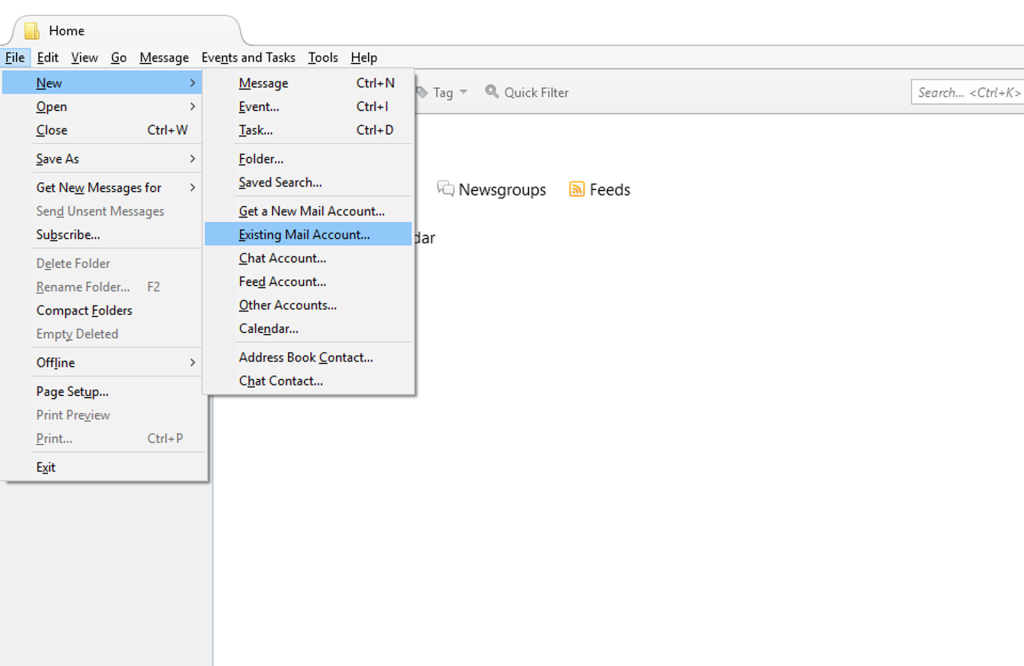1024x666 pixels.
Task: Choose Calendar... in New submenu
Action: click(x=308, y=328)
